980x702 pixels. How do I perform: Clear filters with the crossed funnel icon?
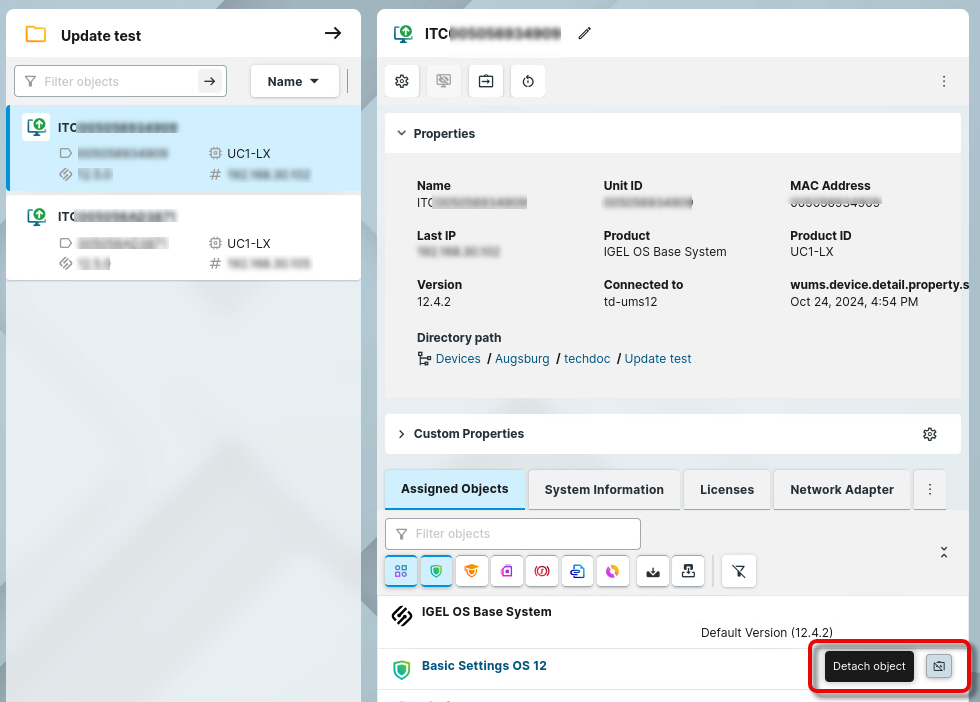coord(739,571)
